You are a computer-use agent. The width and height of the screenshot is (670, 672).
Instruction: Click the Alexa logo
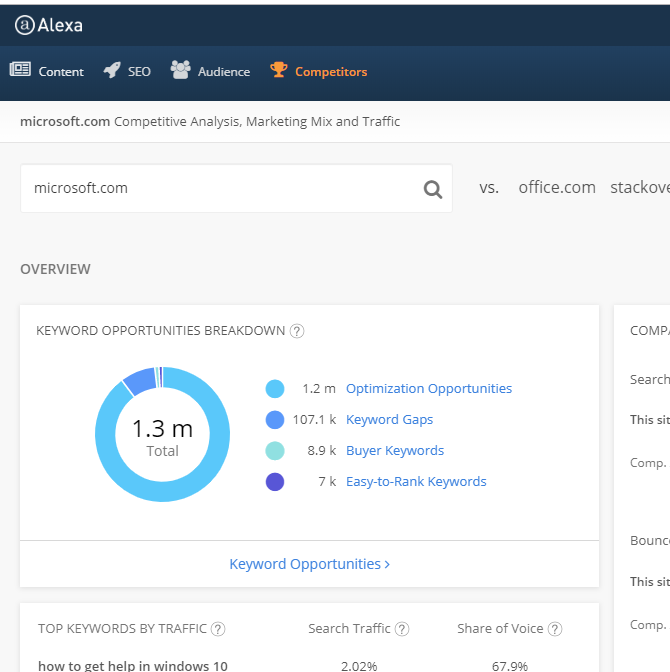(48, 25)
